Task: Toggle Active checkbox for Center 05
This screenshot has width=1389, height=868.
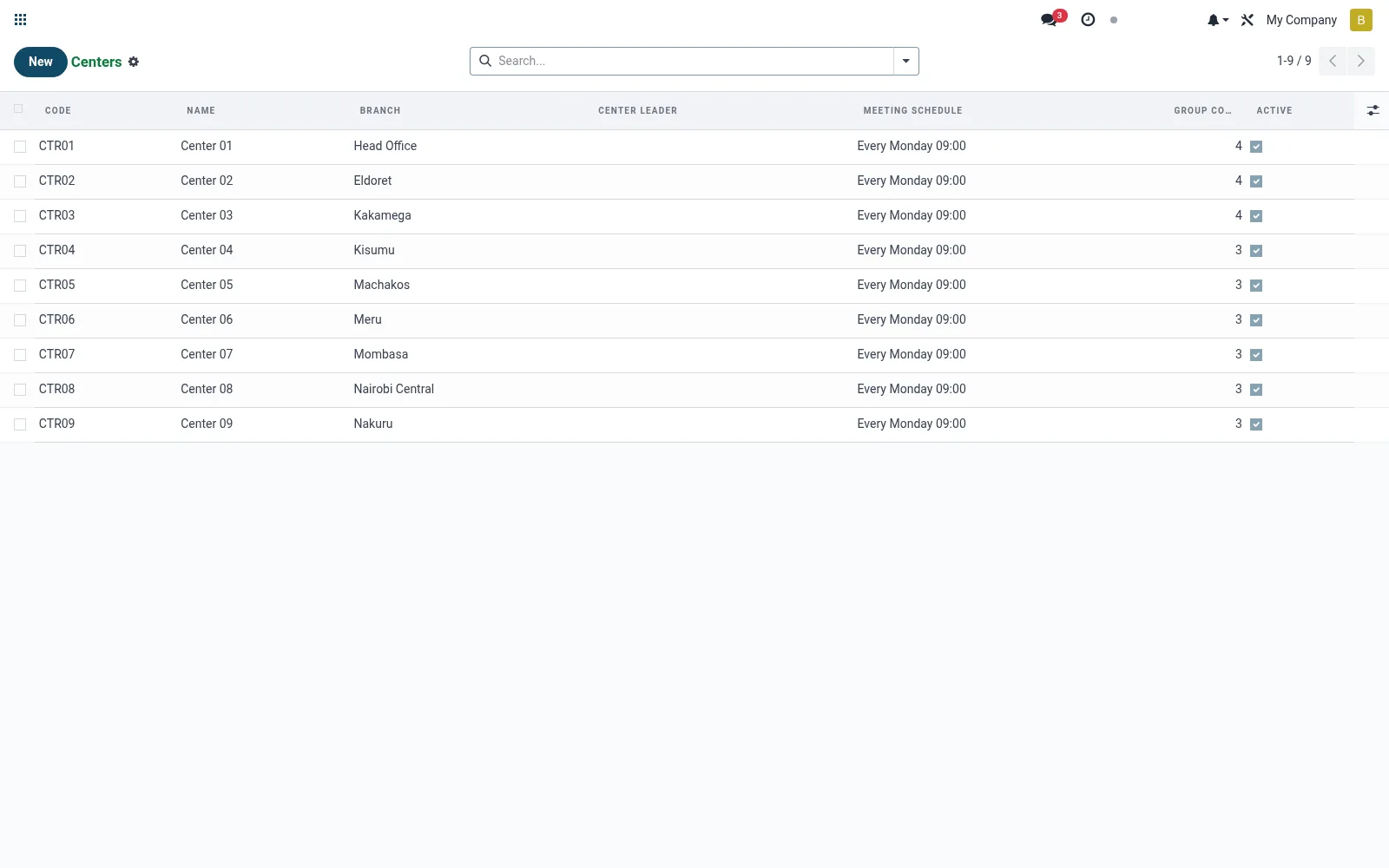Action: click(1256, 286)
